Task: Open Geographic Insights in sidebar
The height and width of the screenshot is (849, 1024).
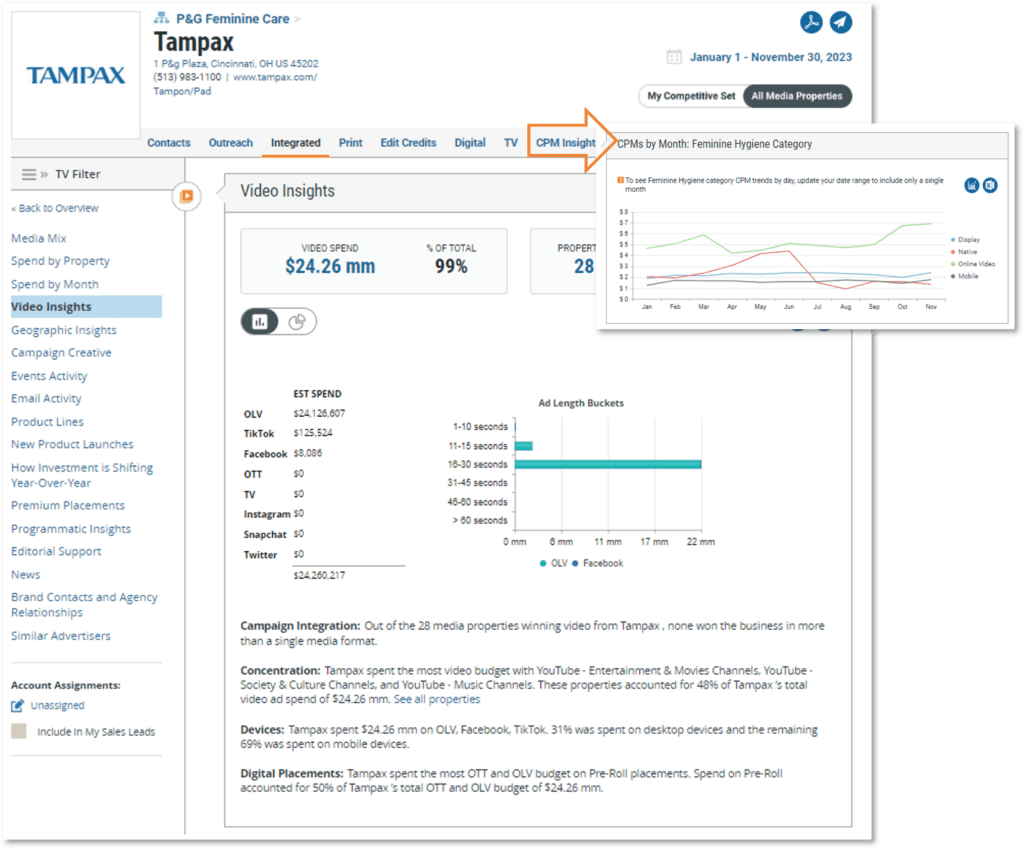Action: (x=64, y=330)
